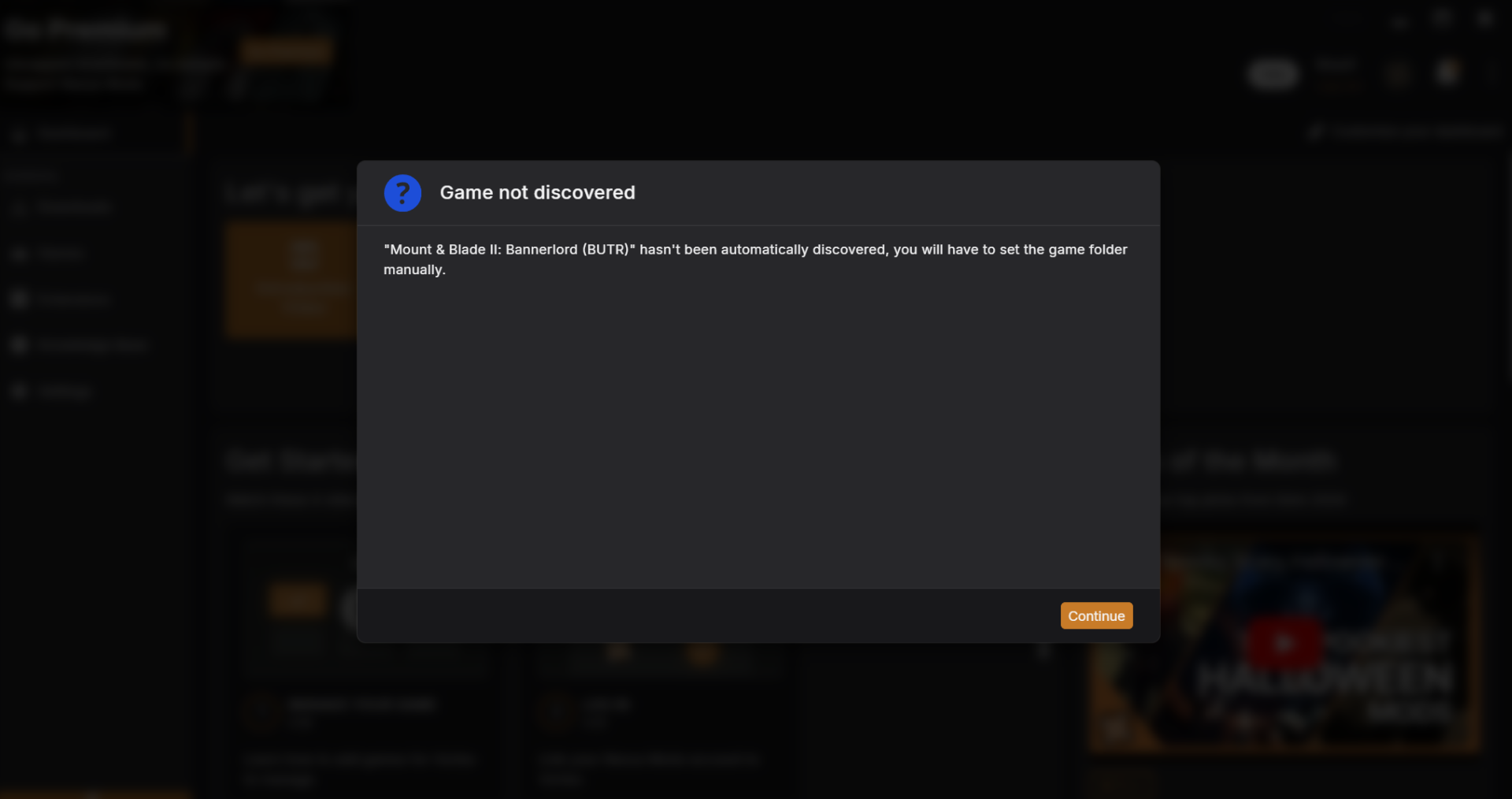Click the orange button near the top-left header
1512x799 pixels.
286,51
